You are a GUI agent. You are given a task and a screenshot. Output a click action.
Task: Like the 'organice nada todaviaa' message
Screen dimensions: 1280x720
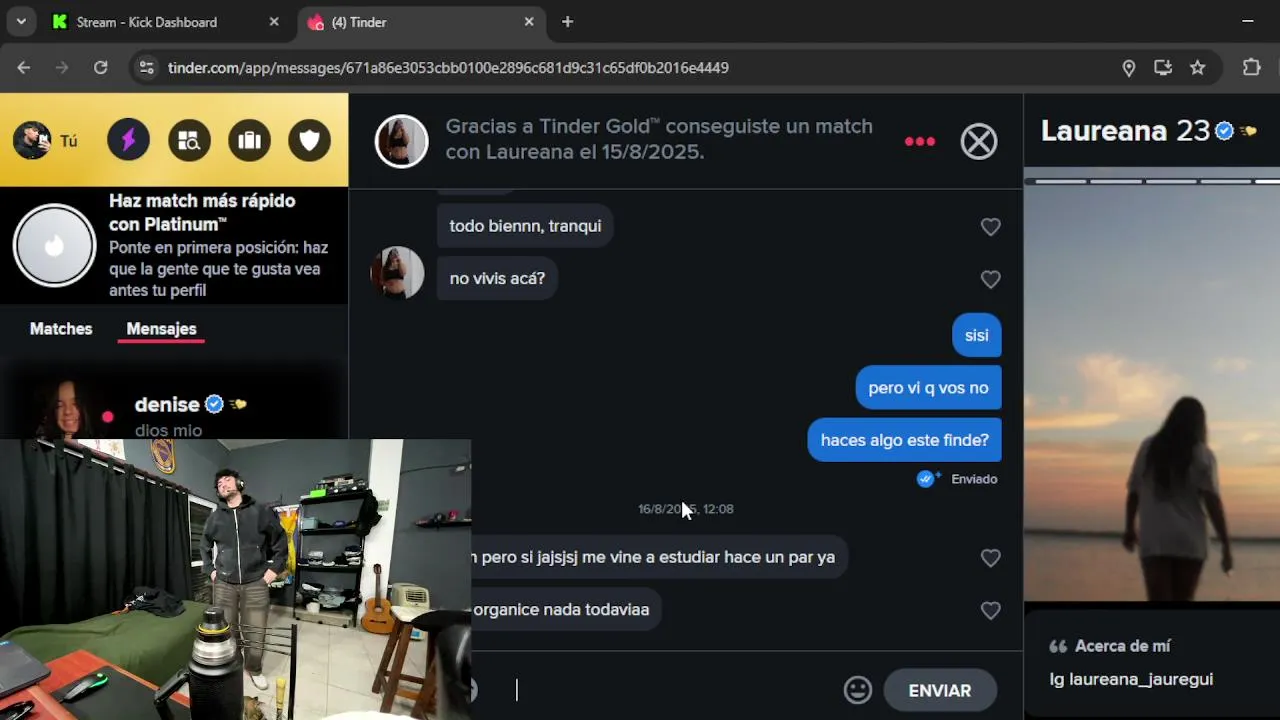pos(991,610)
